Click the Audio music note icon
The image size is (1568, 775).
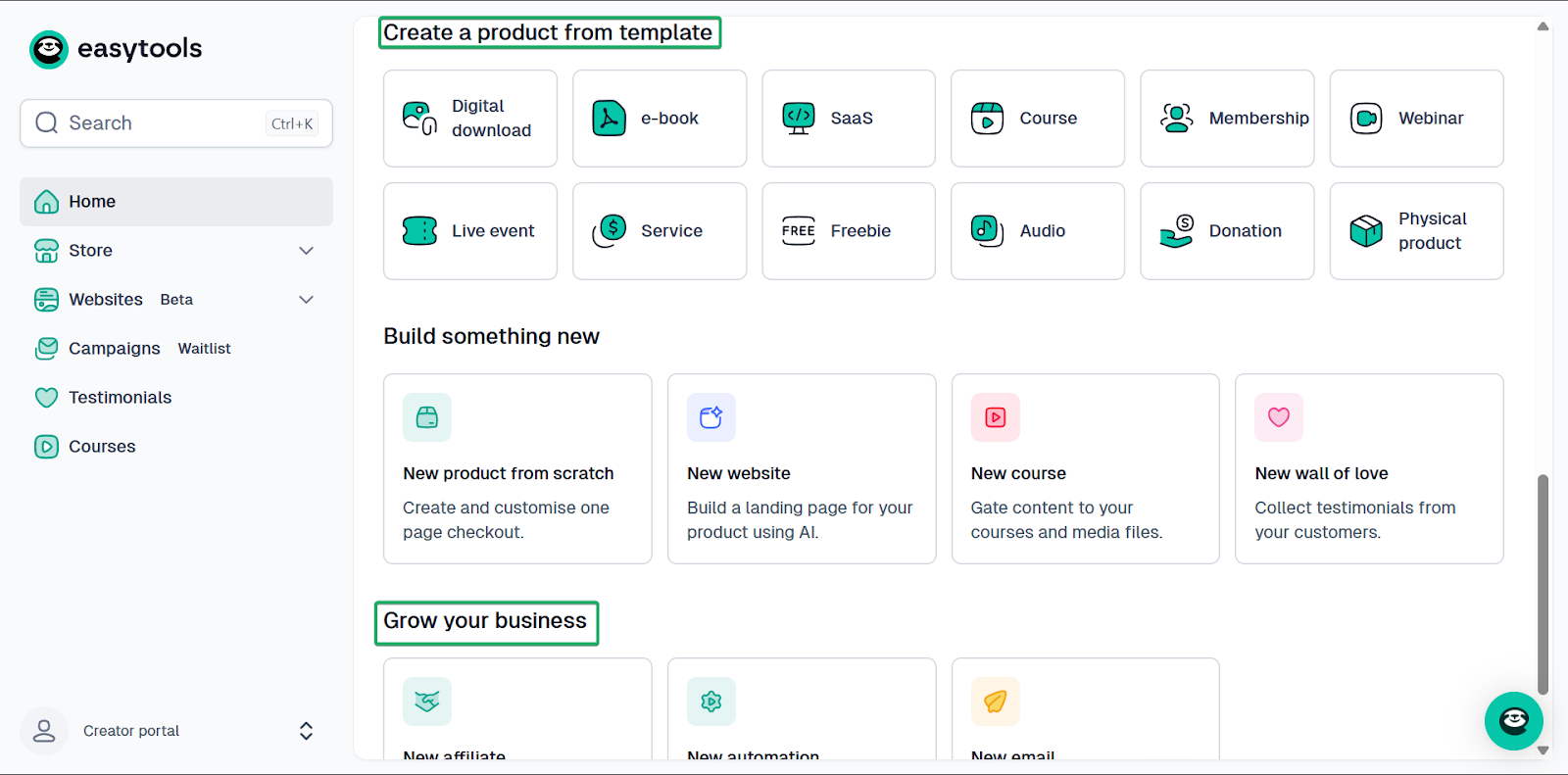tap(987, 231)
